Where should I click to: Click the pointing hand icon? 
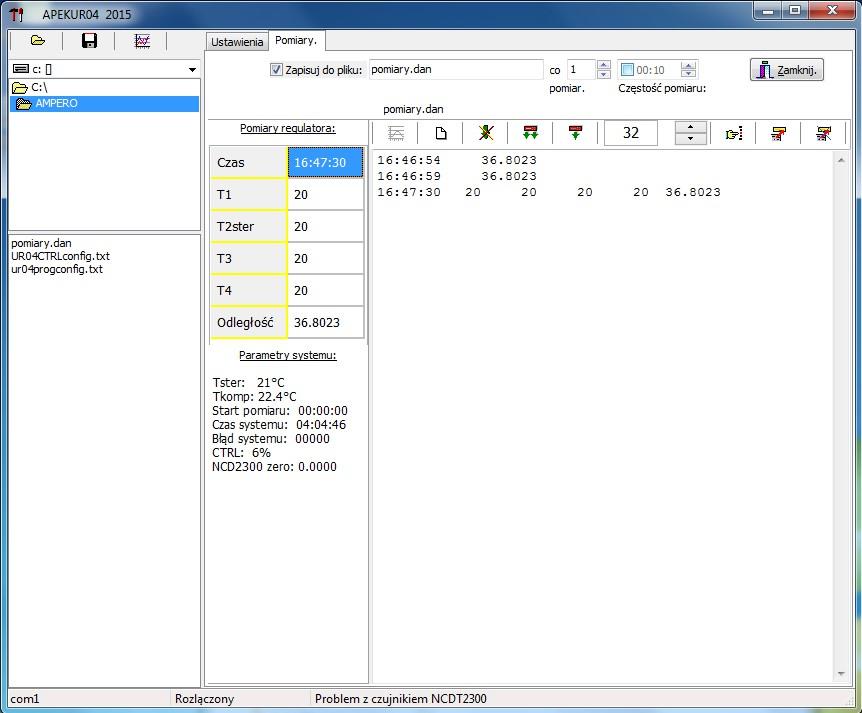pos(734,133)
